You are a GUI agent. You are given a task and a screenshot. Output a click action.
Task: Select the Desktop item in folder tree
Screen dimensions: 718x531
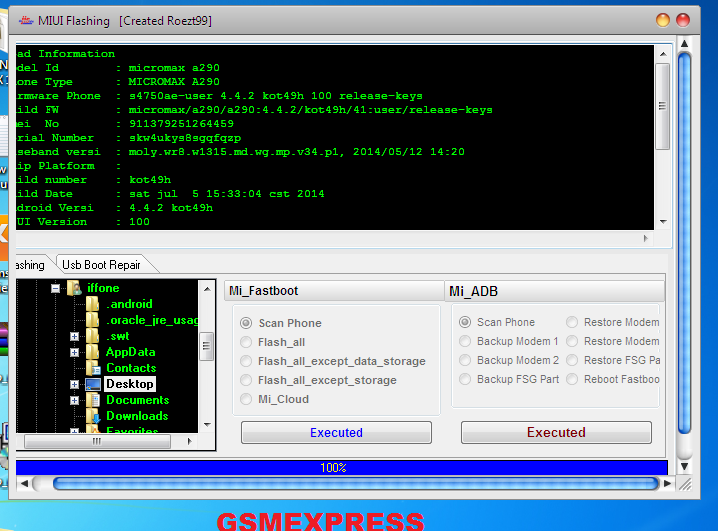pyautogui.click(x=130, y=384)
